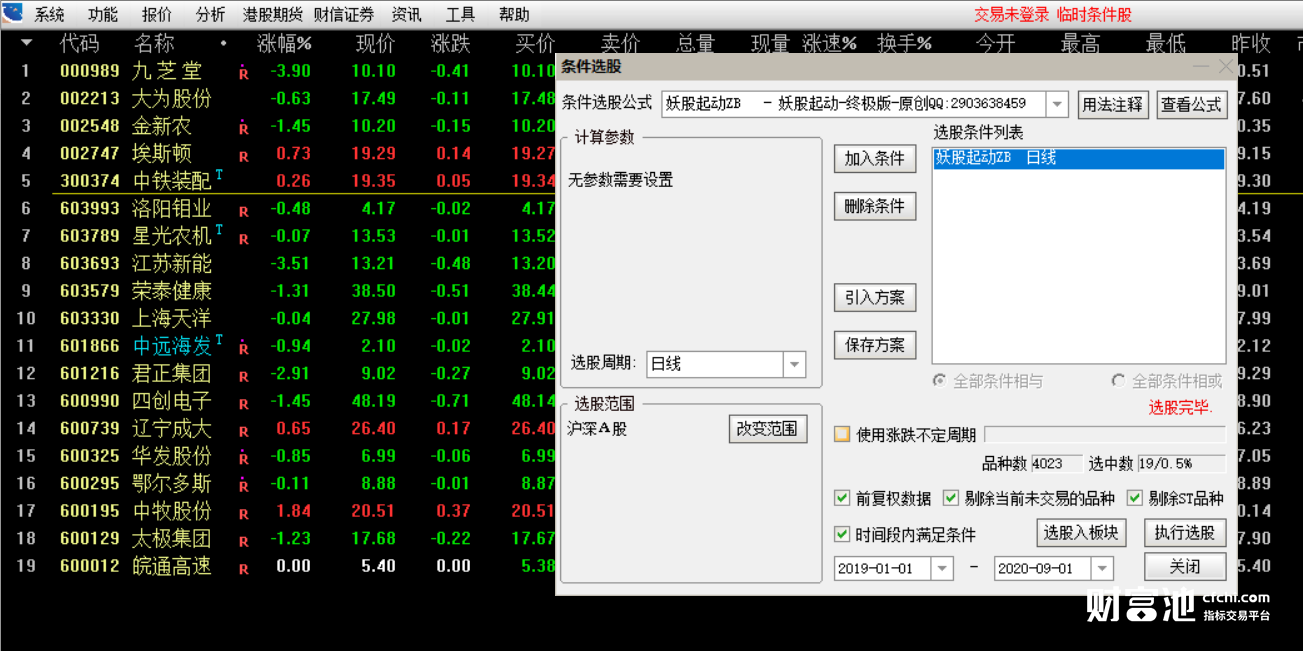
Task: Open the start date 2019-01-01 dropdown
Action: click(x=942, y=568)
